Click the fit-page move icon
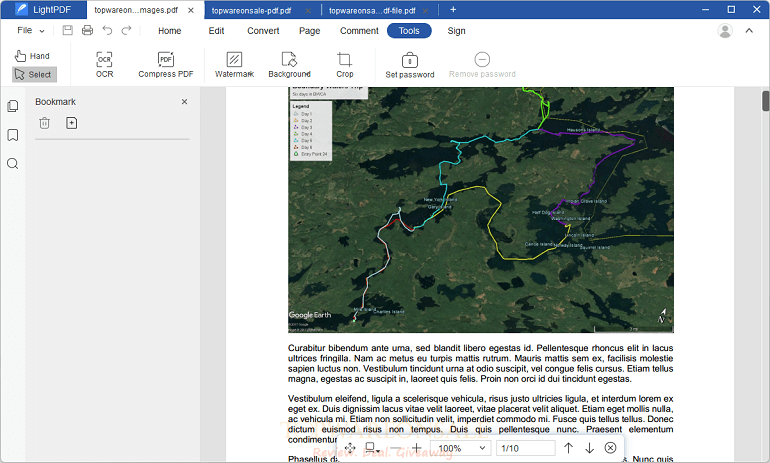770x463 pixels. point(350,448)
